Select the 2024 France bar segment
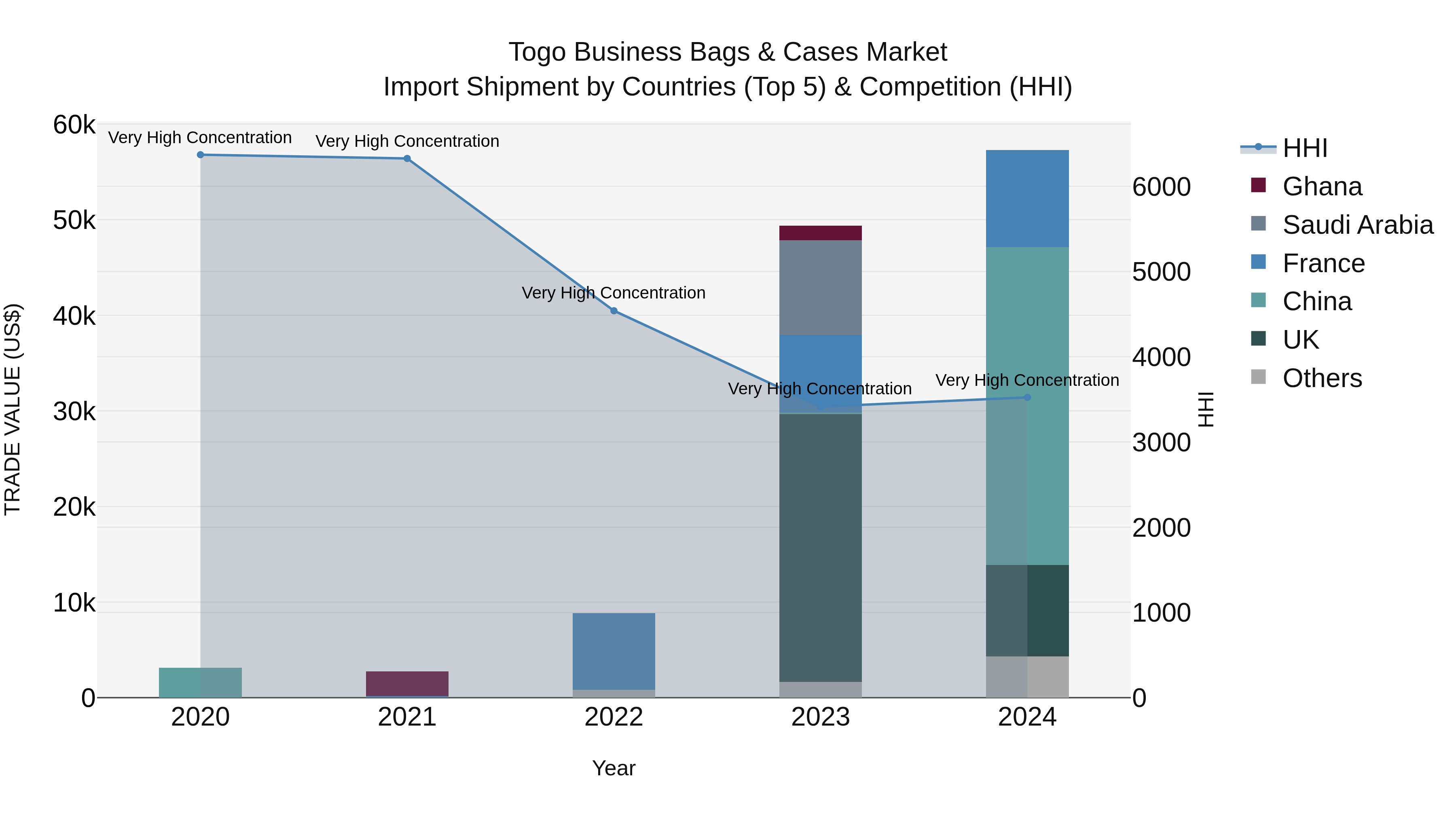The width and height of the screenshot is (1456, 819). click(1028, 199)
